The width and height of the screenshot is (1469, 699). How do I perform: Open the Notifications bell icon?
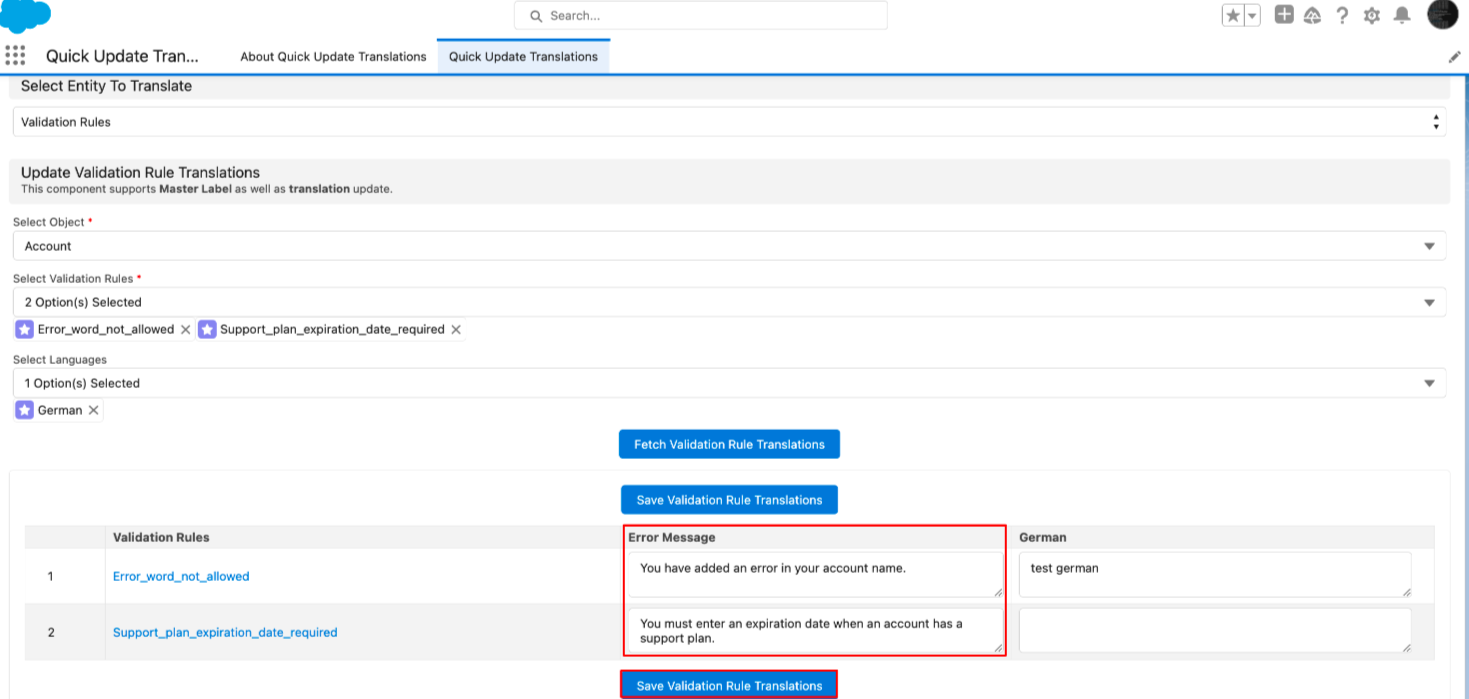(x=1402, y=15)
